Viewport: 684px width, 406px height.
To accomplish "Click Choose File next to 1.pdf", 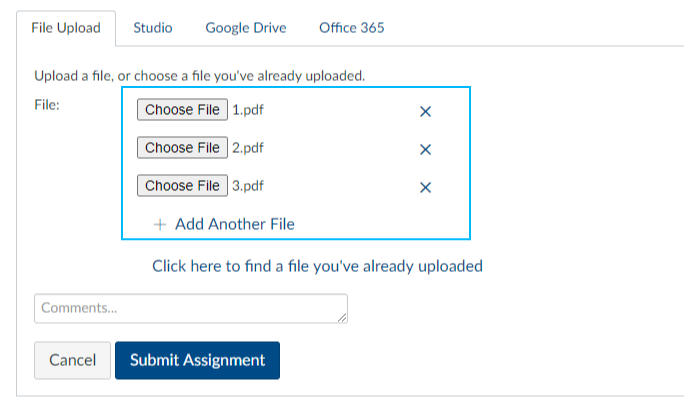I will 182,109.
